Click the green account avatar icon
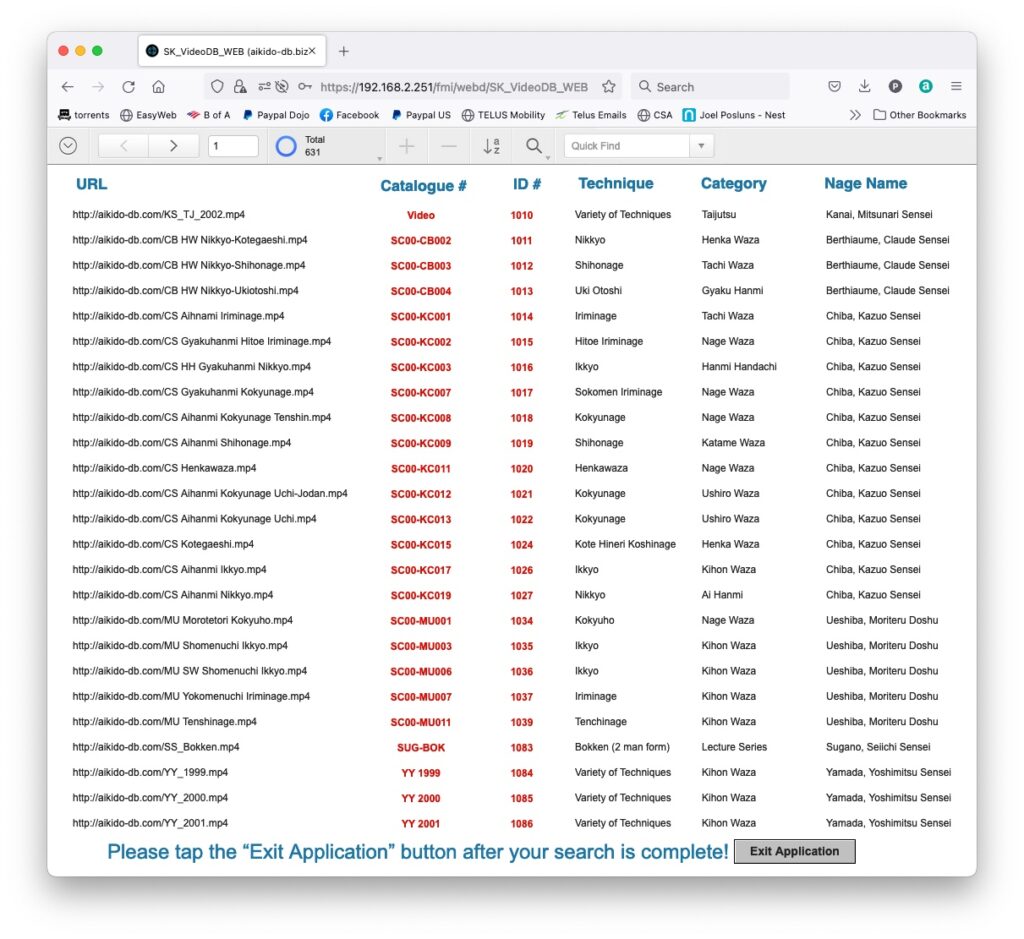This screenshot has height=939, width=1024. (925, 86)
